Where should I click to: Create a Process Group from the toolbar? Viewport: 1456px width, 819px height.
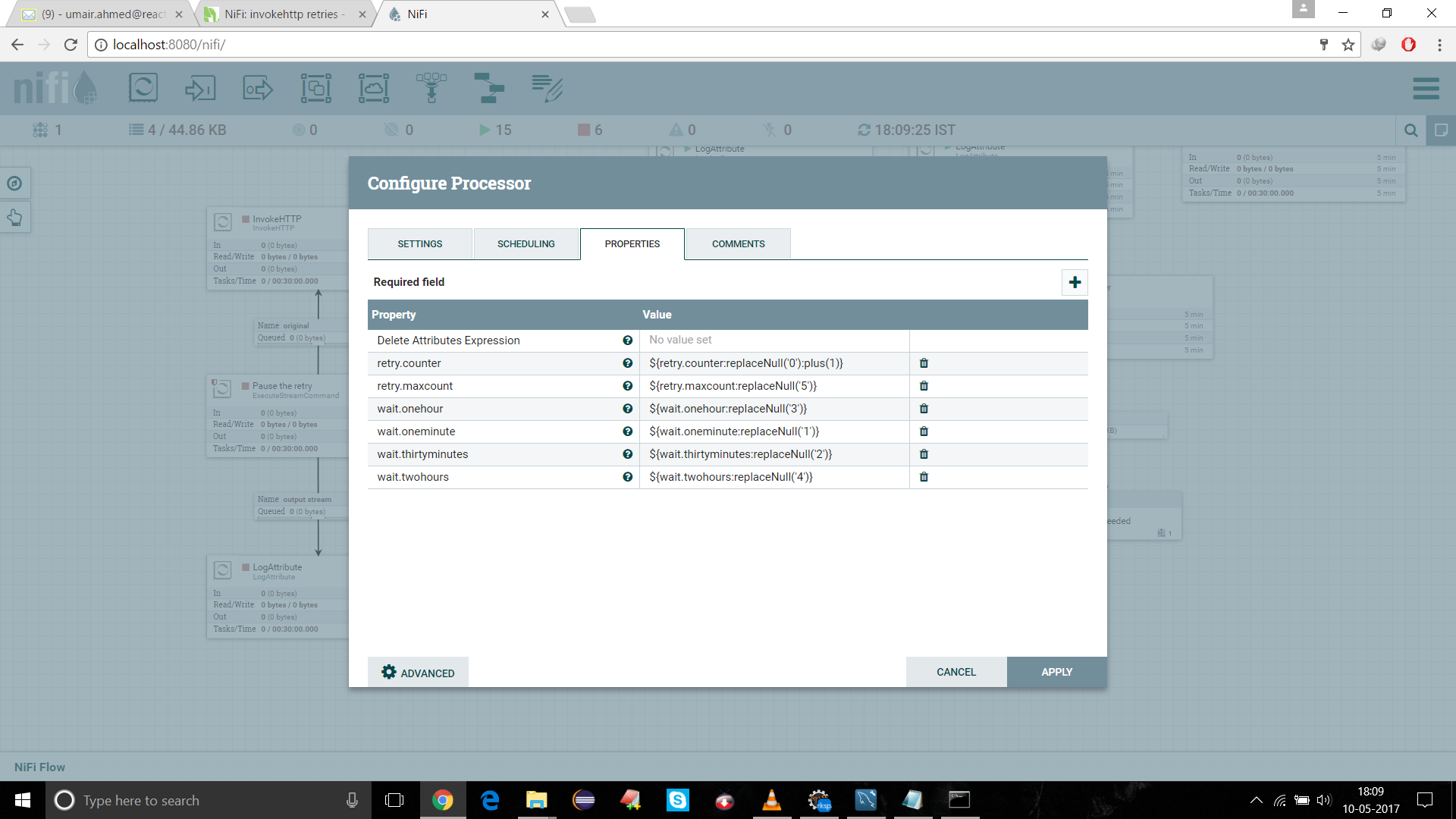[x=316, y=88]
